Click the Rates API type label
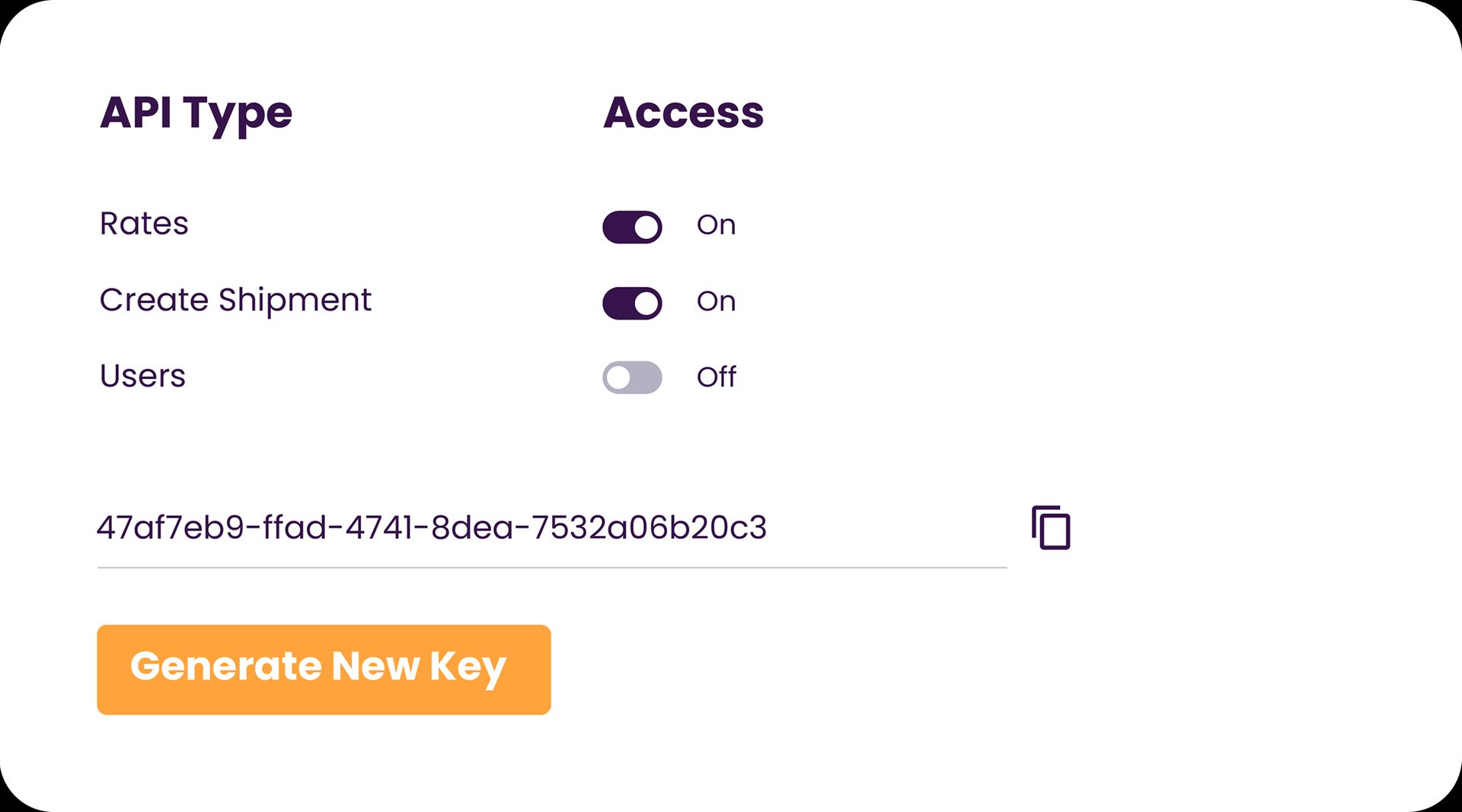Image resolution: width=1462 pixels, height=812 pixels. coord(144,224)
